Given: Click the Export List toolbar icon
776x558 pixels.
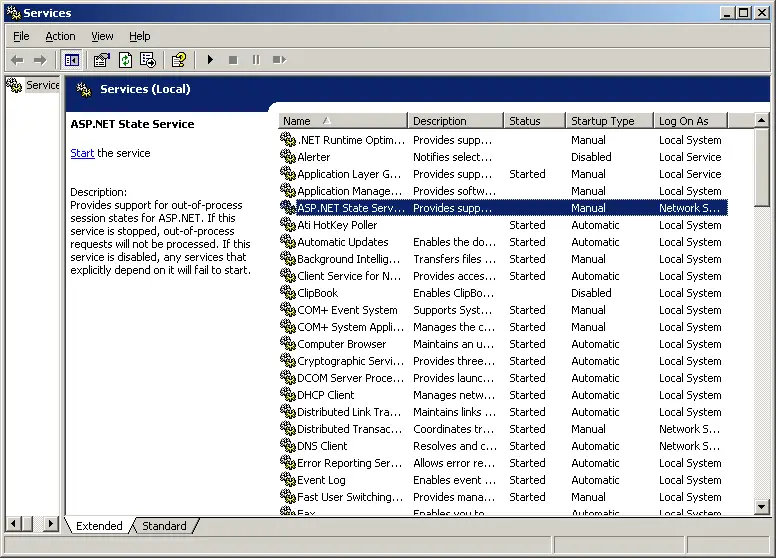Looking at the screenshot, I should click(148, 60).
